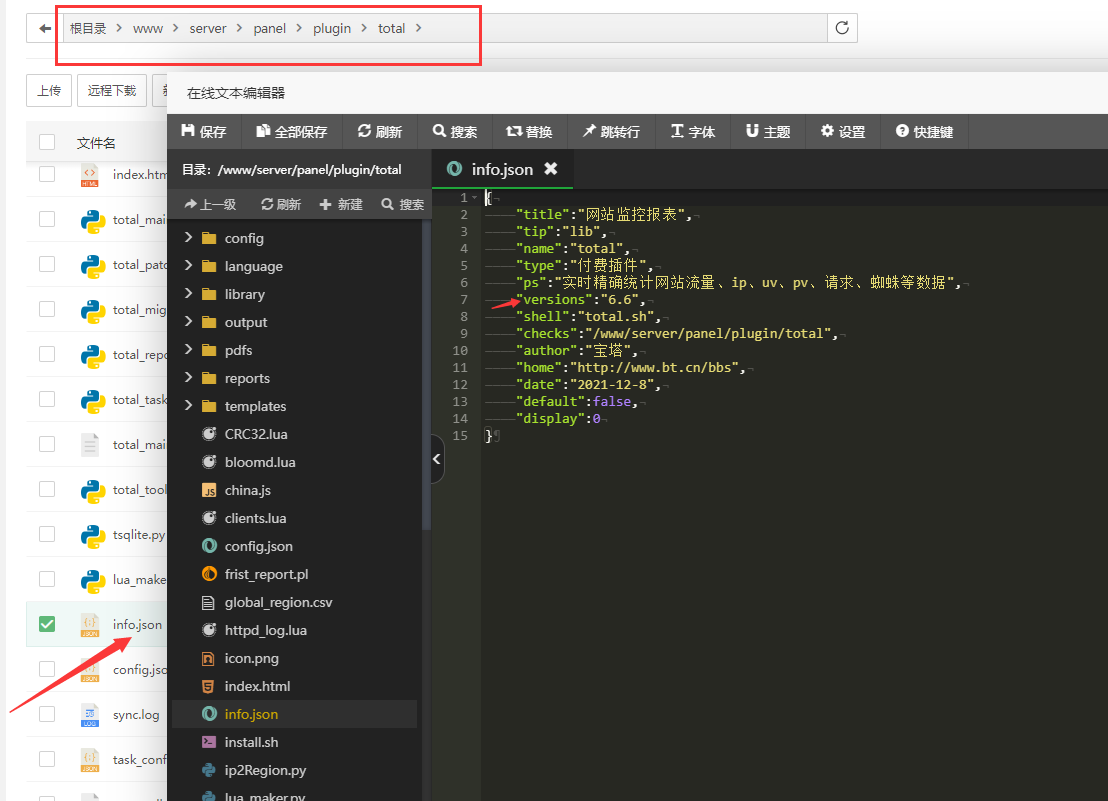1108x801 pixels.
Task: Click the directory tree scrollbar
Action: 426,374
